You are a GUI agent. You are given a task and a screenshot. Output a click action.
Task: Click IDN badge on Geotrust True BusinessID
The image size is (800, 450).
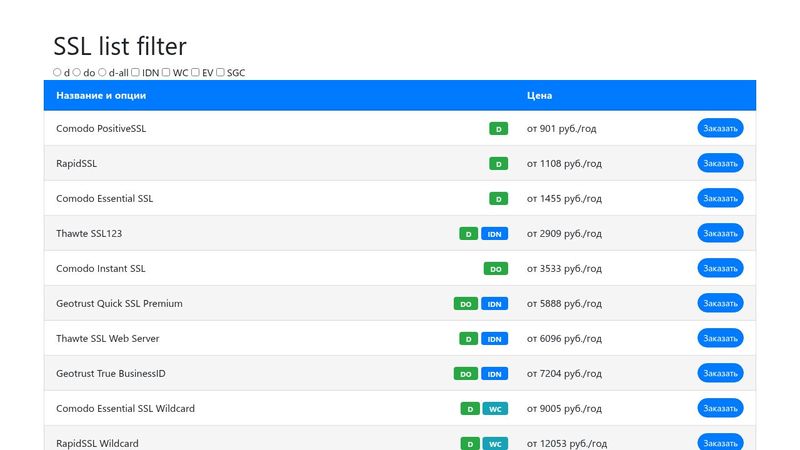pyautogui.click(x=494, y=373)
